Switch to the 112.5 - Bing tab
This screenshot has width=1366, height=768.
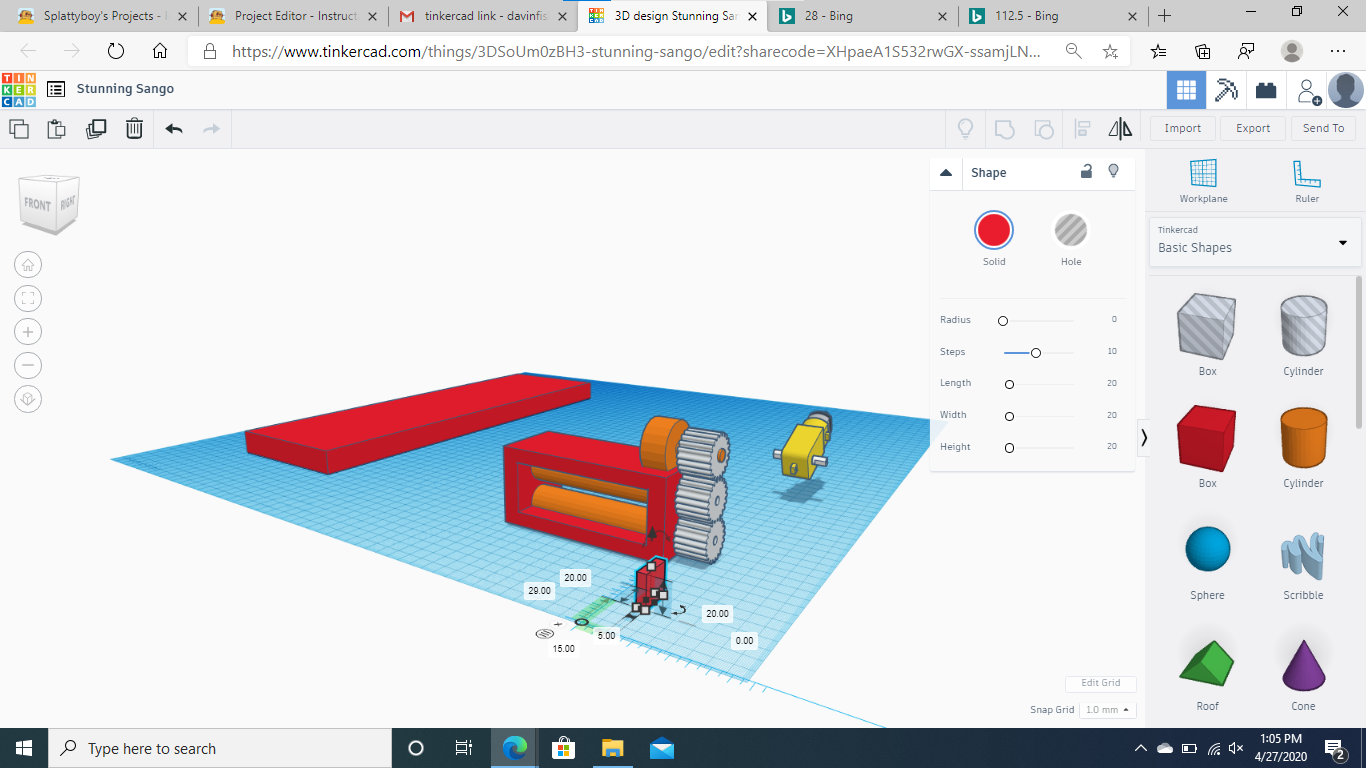1053,16
